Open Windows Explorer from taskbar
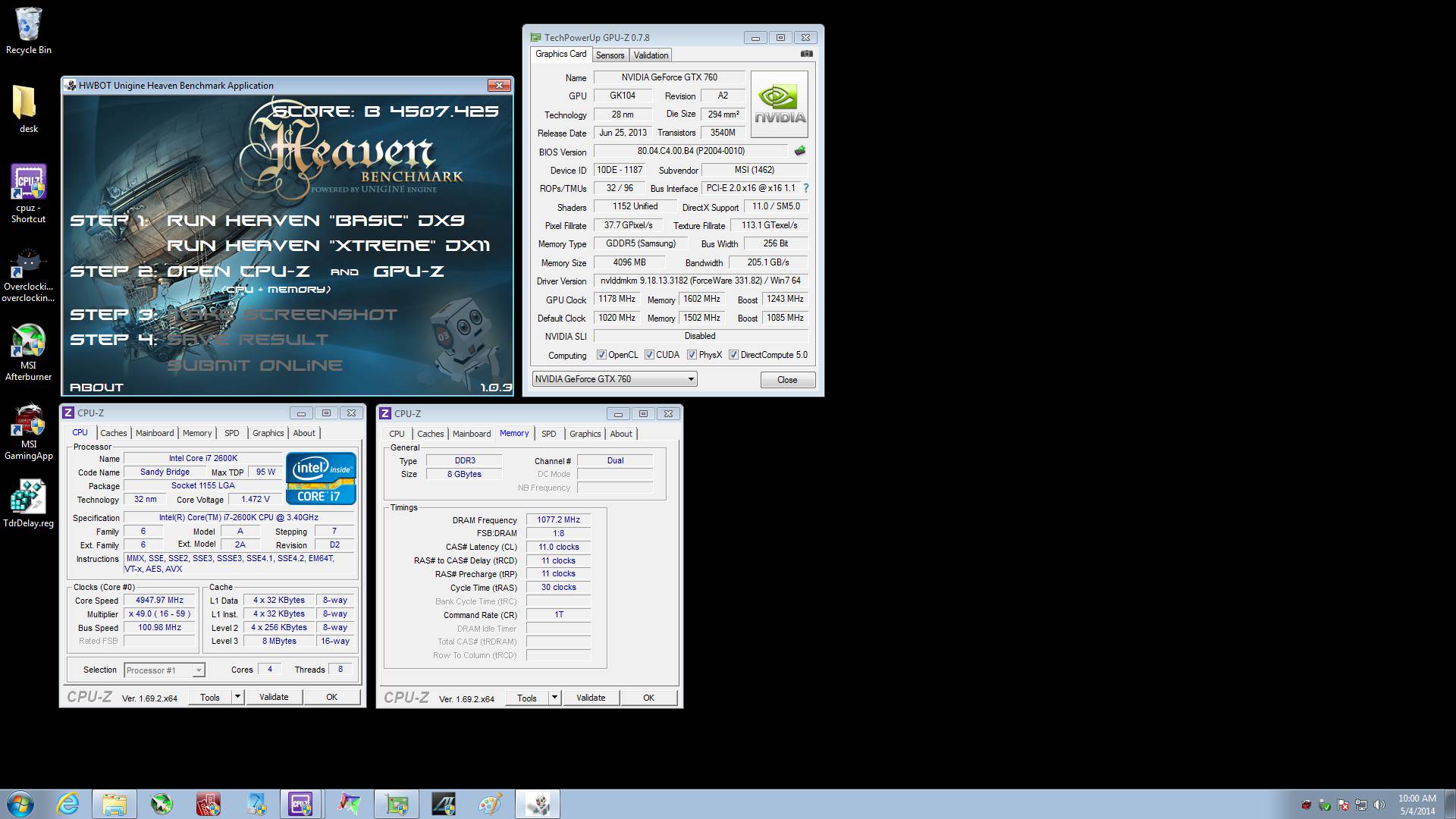Viewport: 1456px width, 819px height. pyautogui.click(x=115, y=804)
